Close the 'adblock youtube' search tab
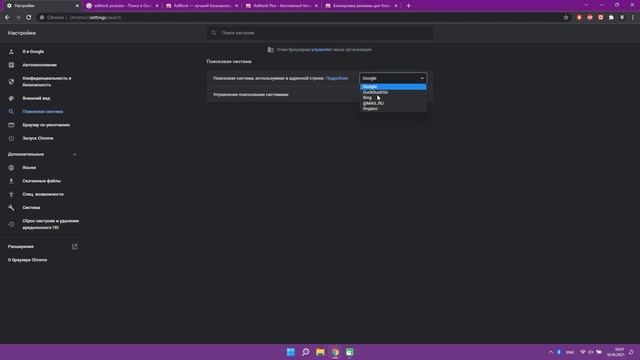Viewport: 640px width, 360px height. [x=157, y=6]
